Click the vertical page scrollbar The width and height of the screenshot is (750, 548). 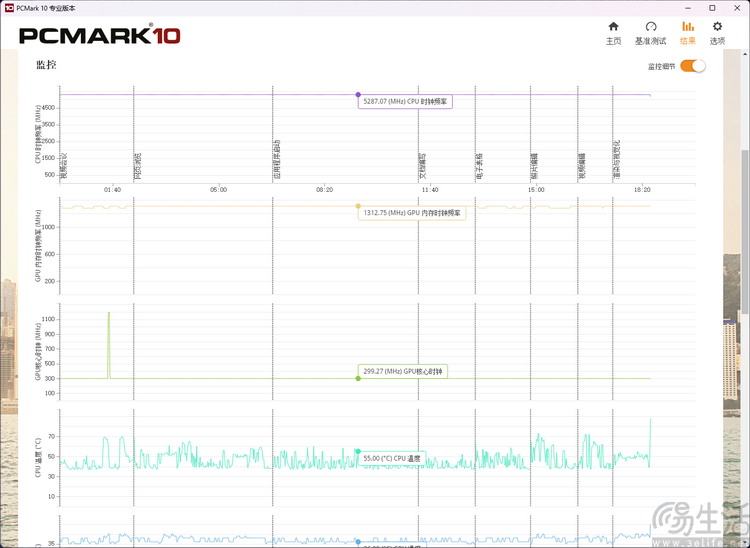pyautogui.click(x=746, y=230)
